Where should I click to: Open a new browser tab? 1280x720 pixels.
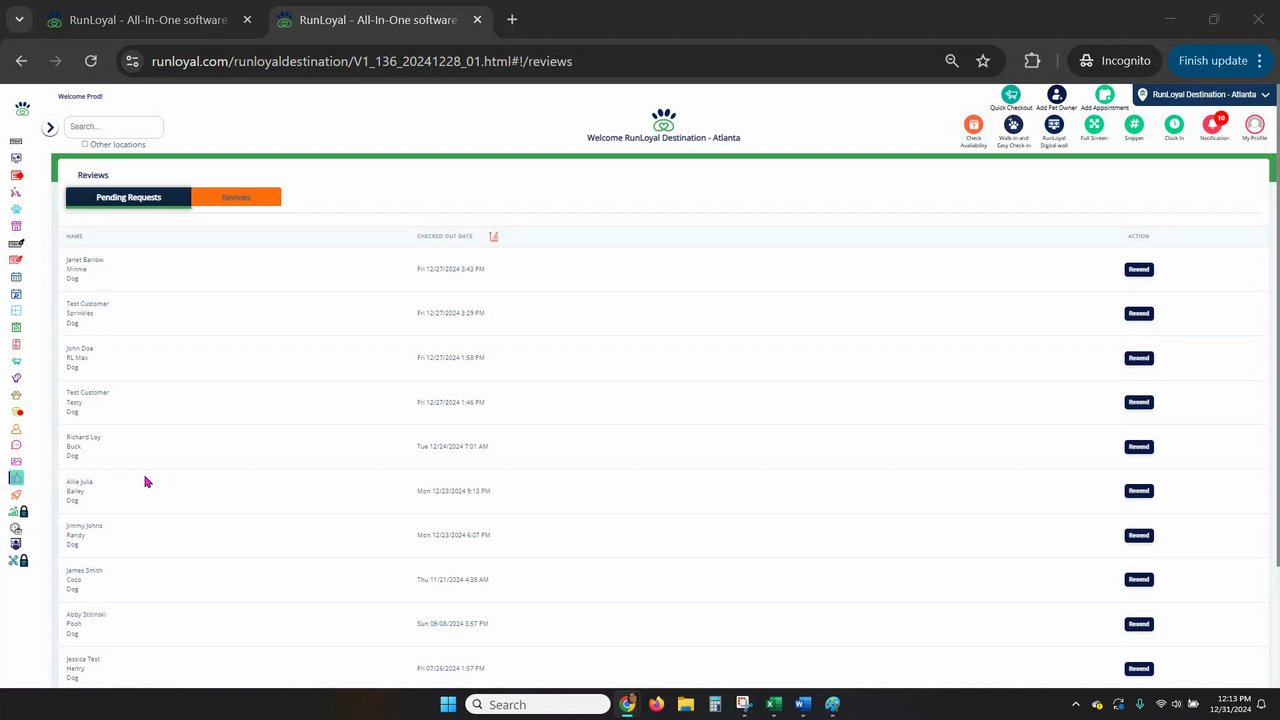point(512,19)
